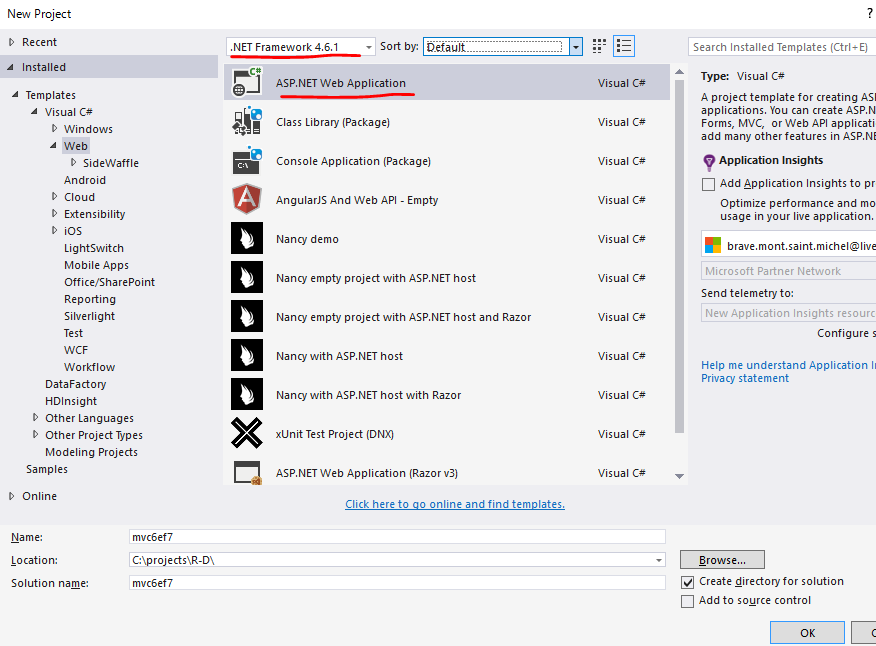
Task: Click the Application Insights lightbulb icon
Action: point(709,162)
